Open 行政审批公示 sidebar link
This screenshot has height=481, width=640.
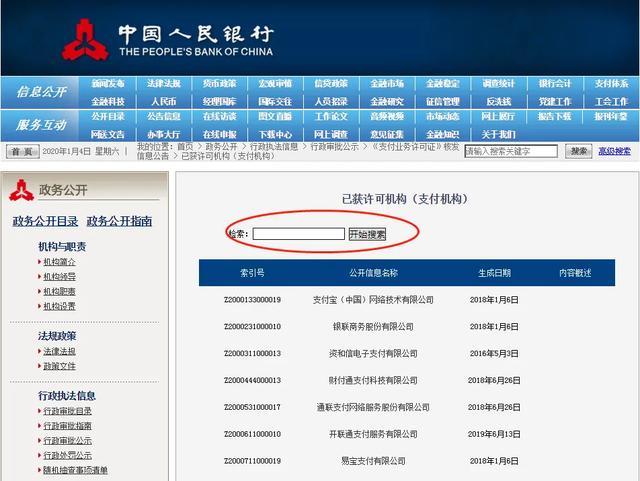67,441
